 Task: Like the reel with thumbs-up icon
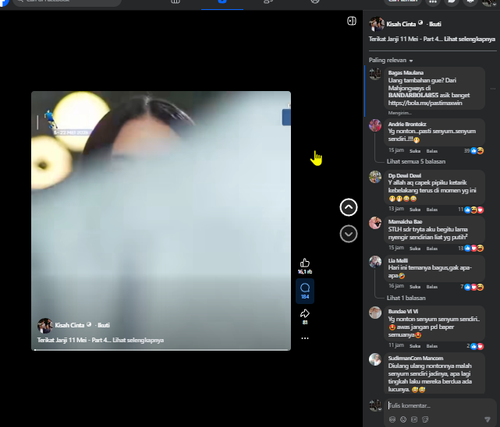[305, 263]
